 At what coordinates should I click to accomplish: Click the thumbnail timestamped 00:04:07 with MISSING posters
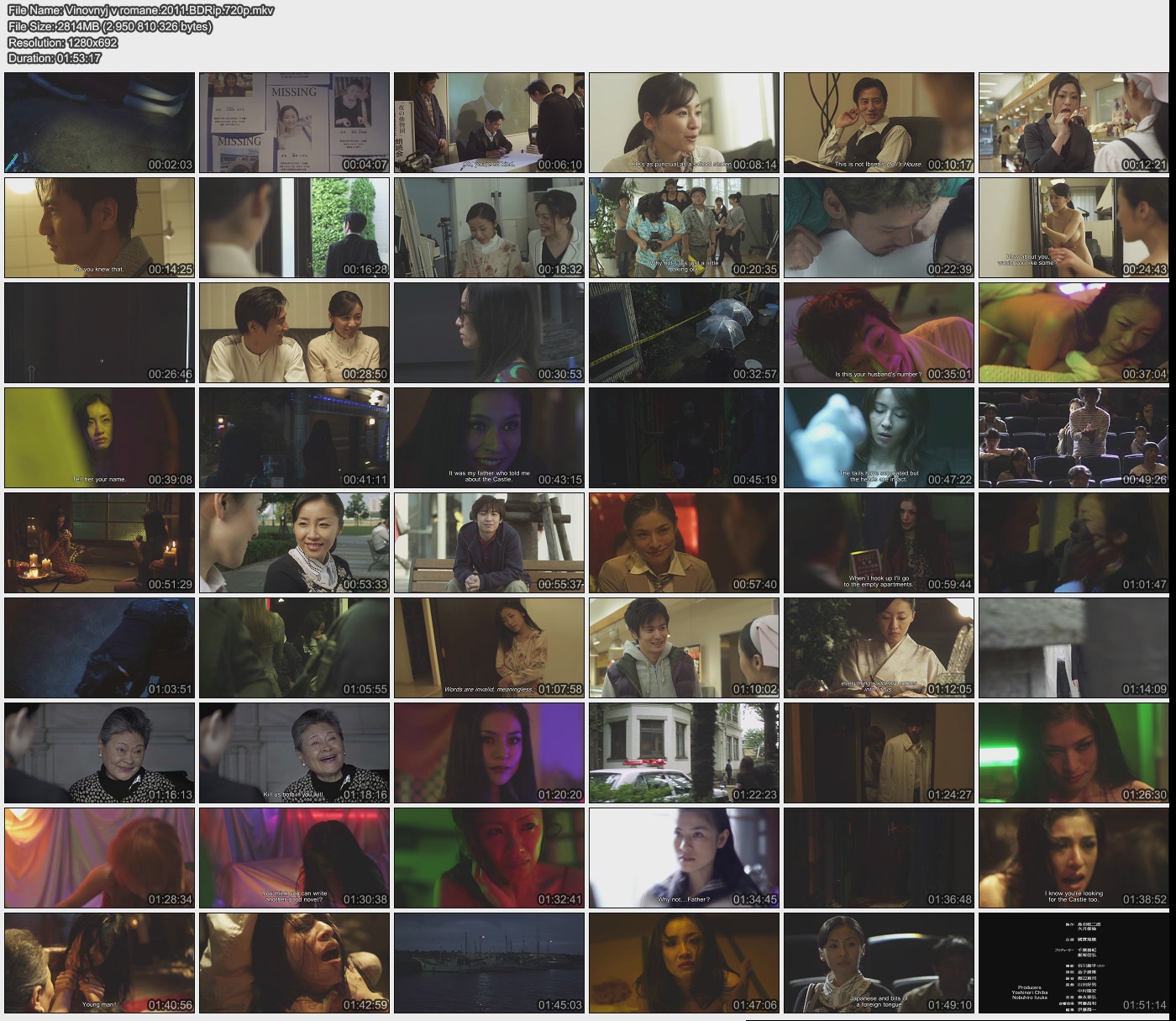click(x=294, y=123)
